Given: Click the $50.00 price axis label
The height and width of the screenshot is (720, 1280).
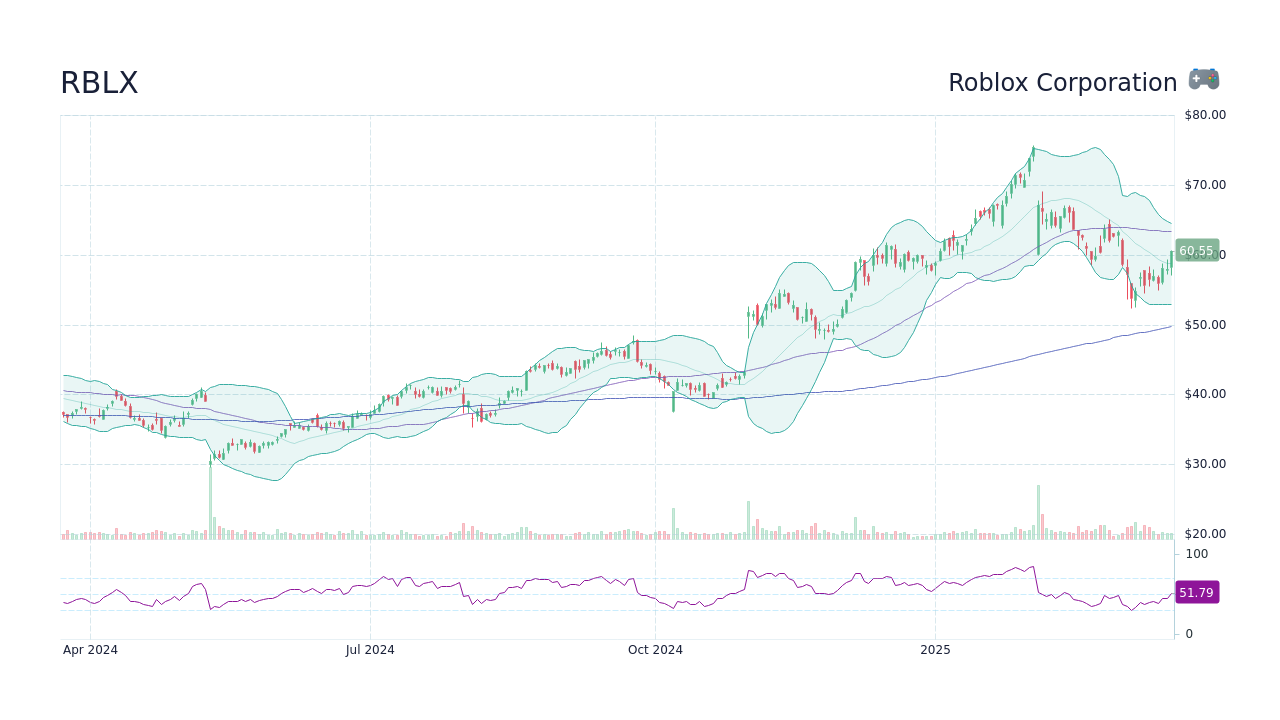Looking at the screenshot, I should click(x=1205, y=325).
